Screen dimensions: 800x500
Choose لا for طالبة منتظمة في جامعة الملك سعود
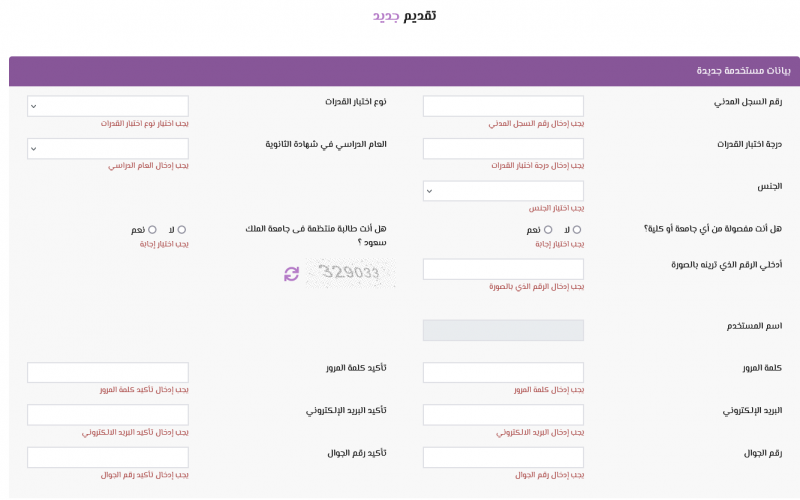[182, 230]
